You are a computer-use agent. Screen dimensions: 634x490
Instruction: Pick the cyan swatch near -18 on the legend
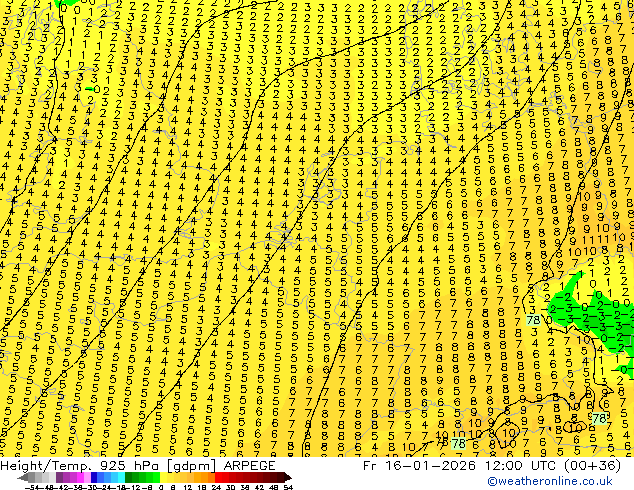[121, 477]
